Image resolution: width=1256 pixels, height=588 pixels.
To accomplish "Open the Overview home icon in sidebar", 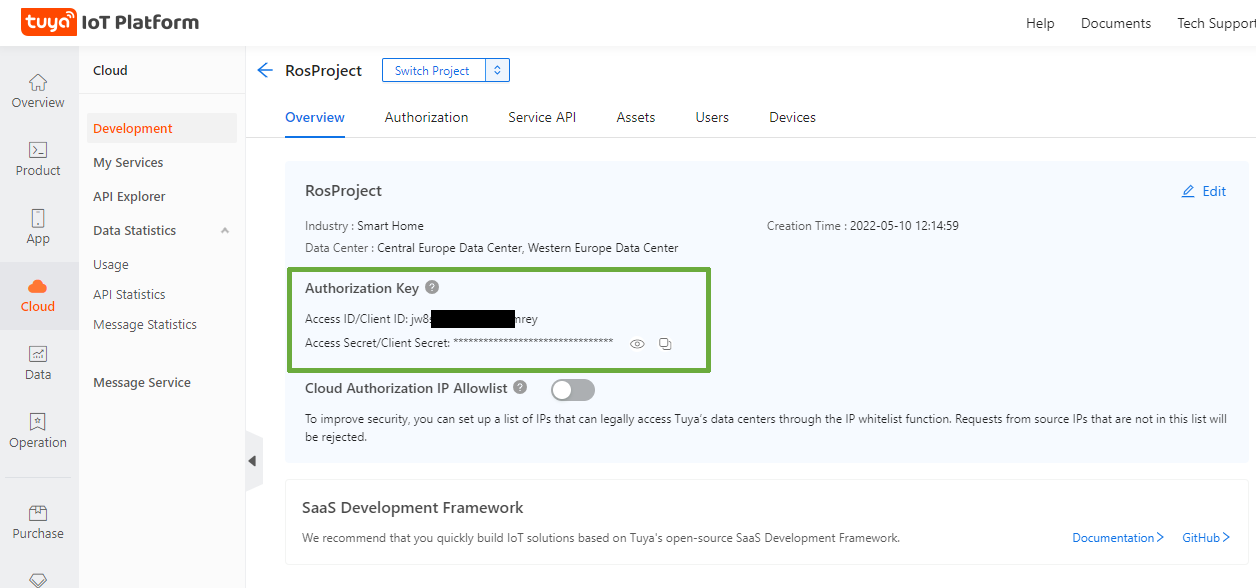I will [38, 82].
